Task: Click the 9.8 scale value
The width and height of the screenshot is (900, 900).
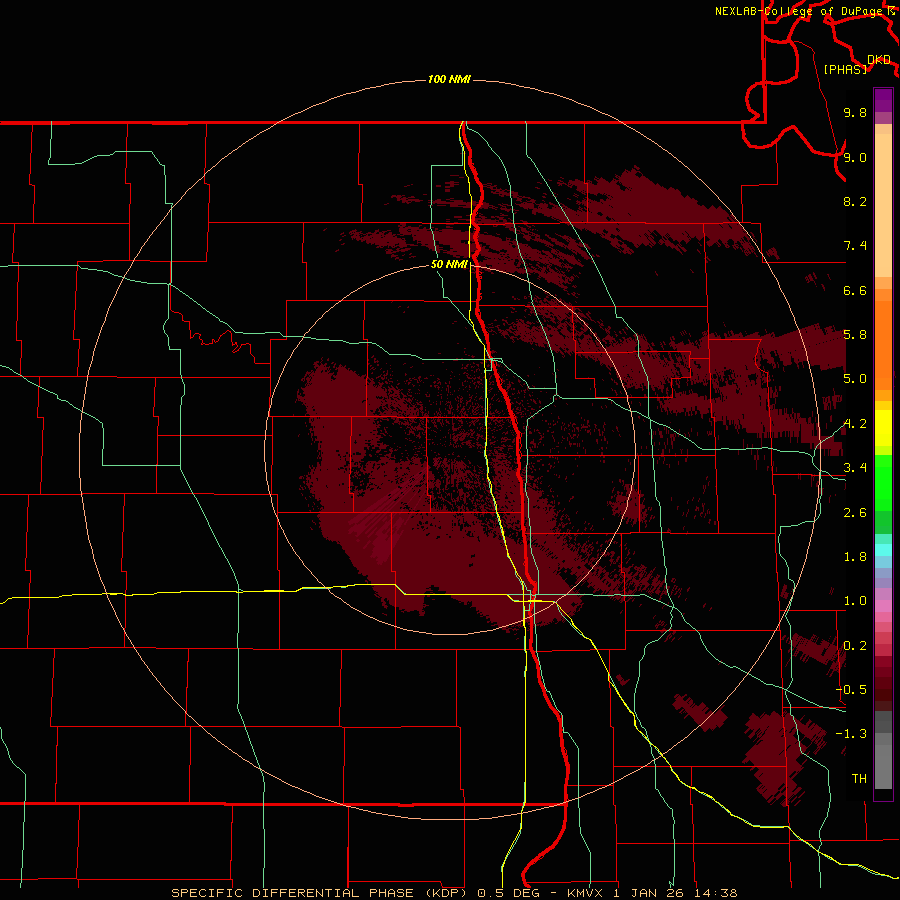Action: click(x=855, y=112)
